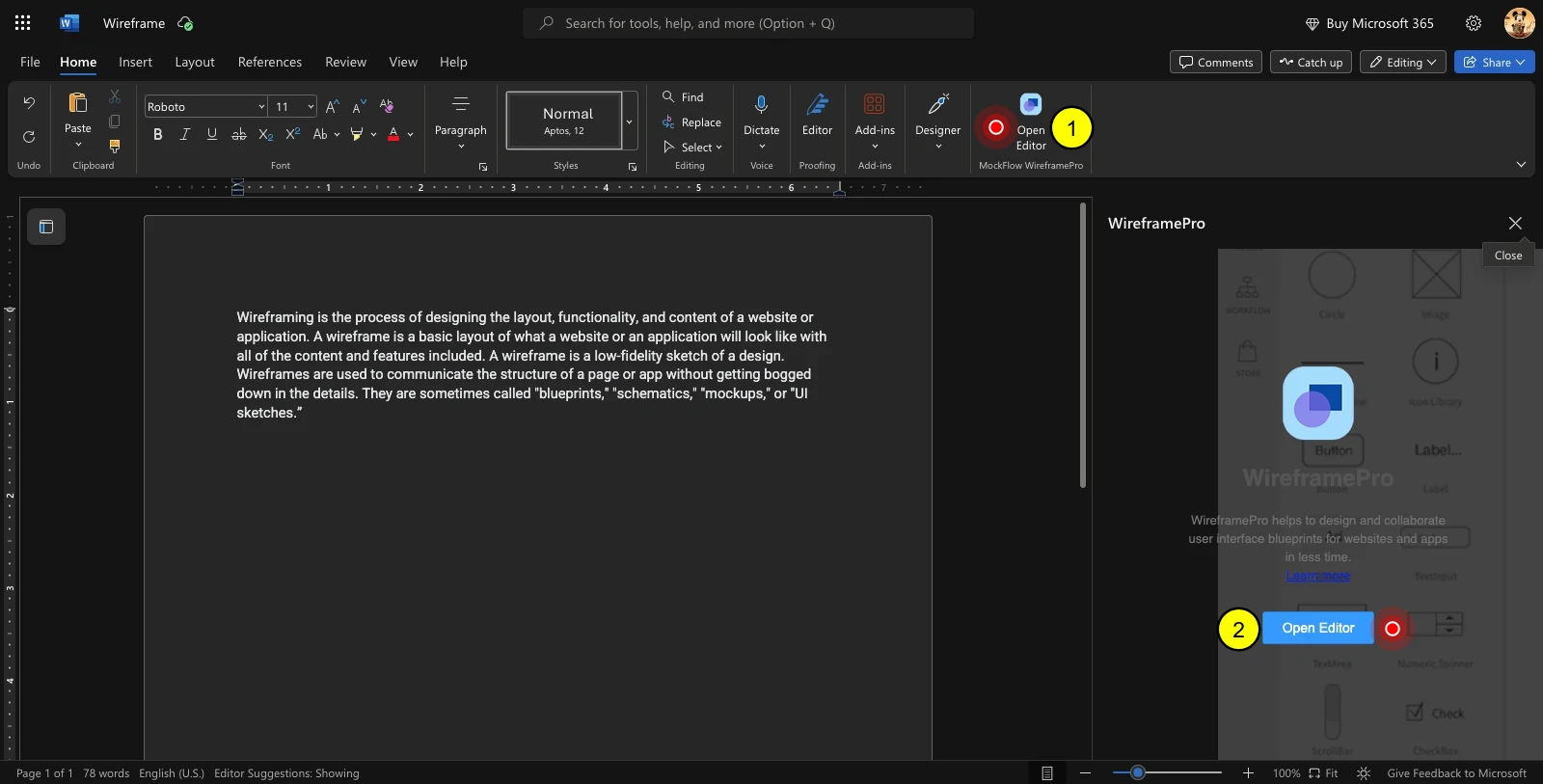
Task: Click the Share button
Action: pos(1494,62)
